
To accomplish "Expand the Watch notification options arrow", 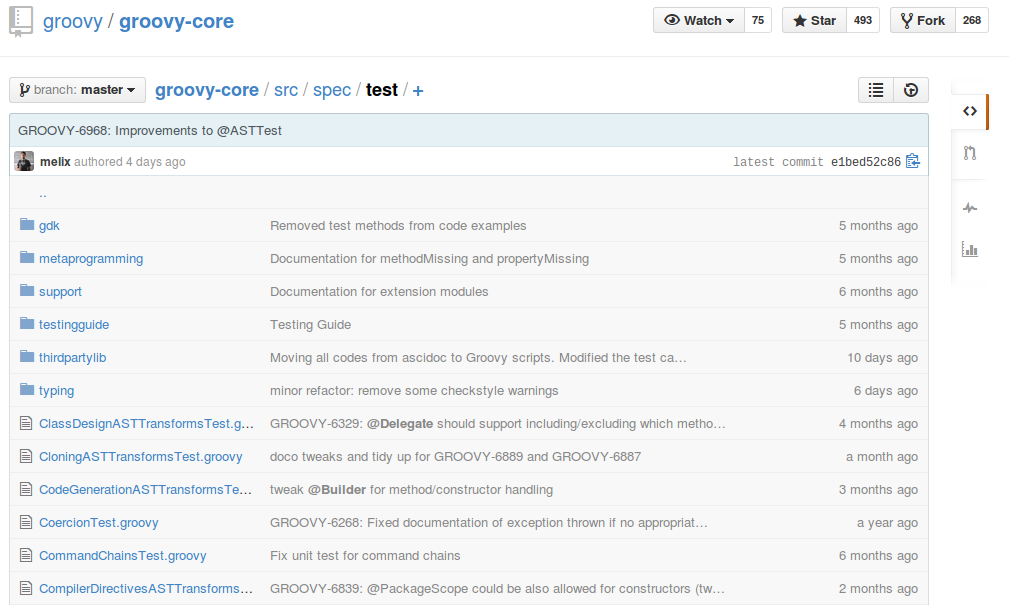I will click(731, 19).
